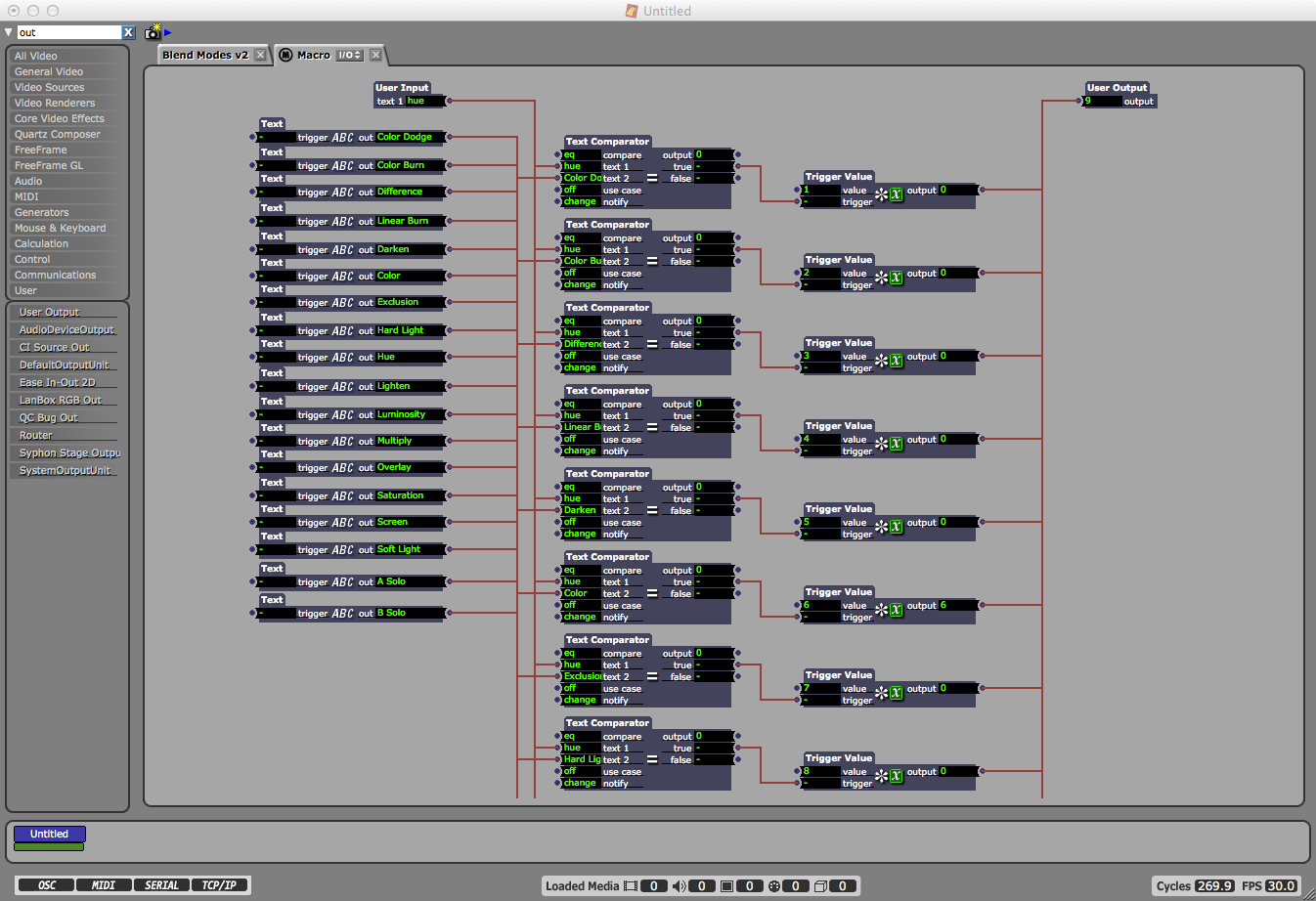Change the compare eq mode on Hard Lig comparator
The image size is (1316, 901).
coord(581,736)
